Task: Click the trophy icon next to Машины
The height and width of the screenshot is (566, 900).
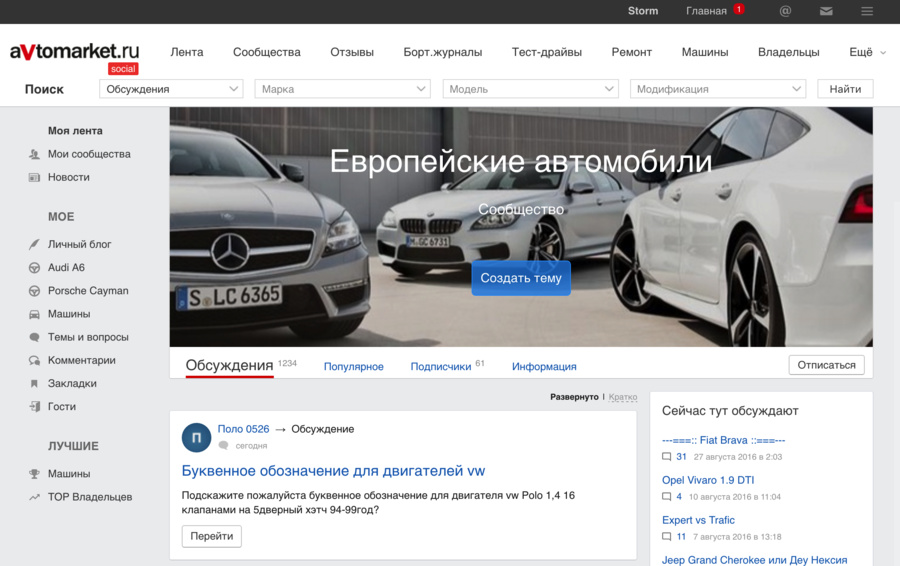Action: pyautogui.click(x=34, y=474)
